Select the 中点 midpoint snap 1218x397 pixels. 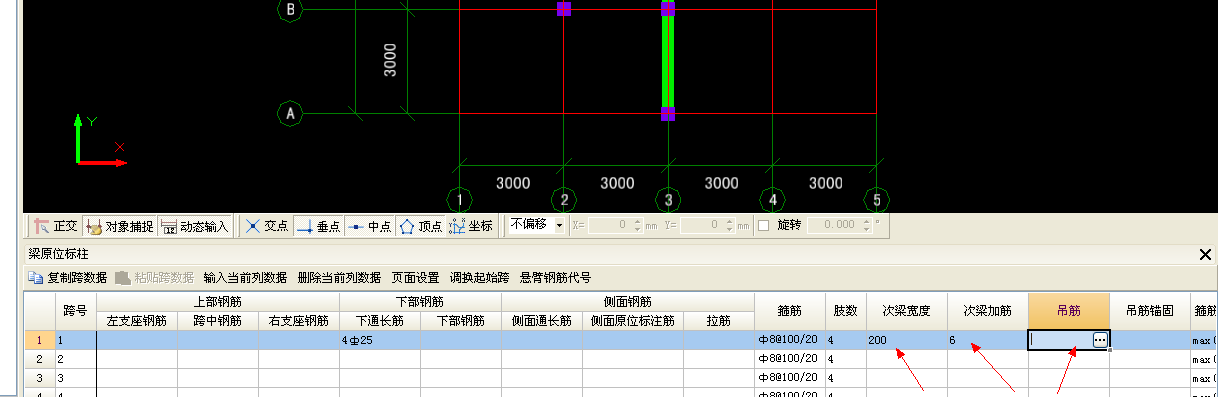point(370,226)
